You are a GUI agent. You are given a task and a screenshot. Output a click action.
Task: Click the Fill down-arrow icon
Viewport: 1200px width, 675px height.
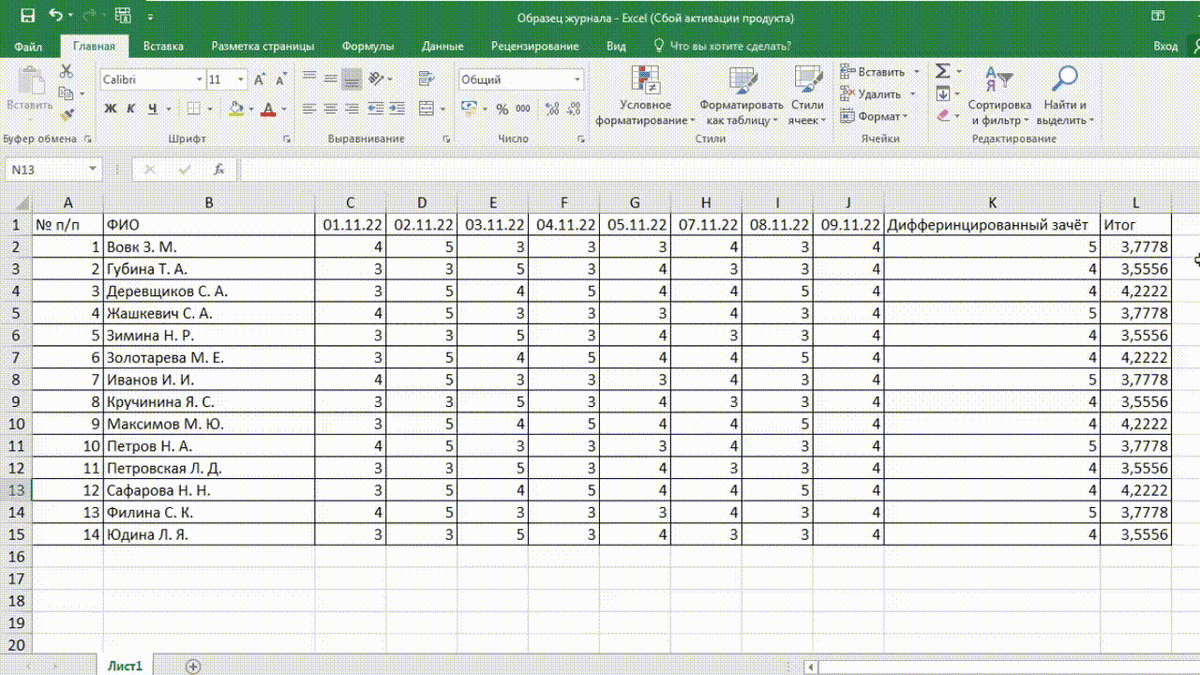[x=942, y=94]
